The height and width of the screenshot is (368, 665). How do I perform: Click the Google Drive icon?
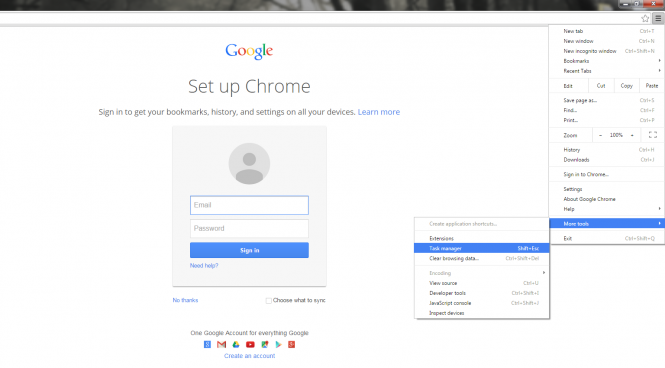tap(236, 344)
